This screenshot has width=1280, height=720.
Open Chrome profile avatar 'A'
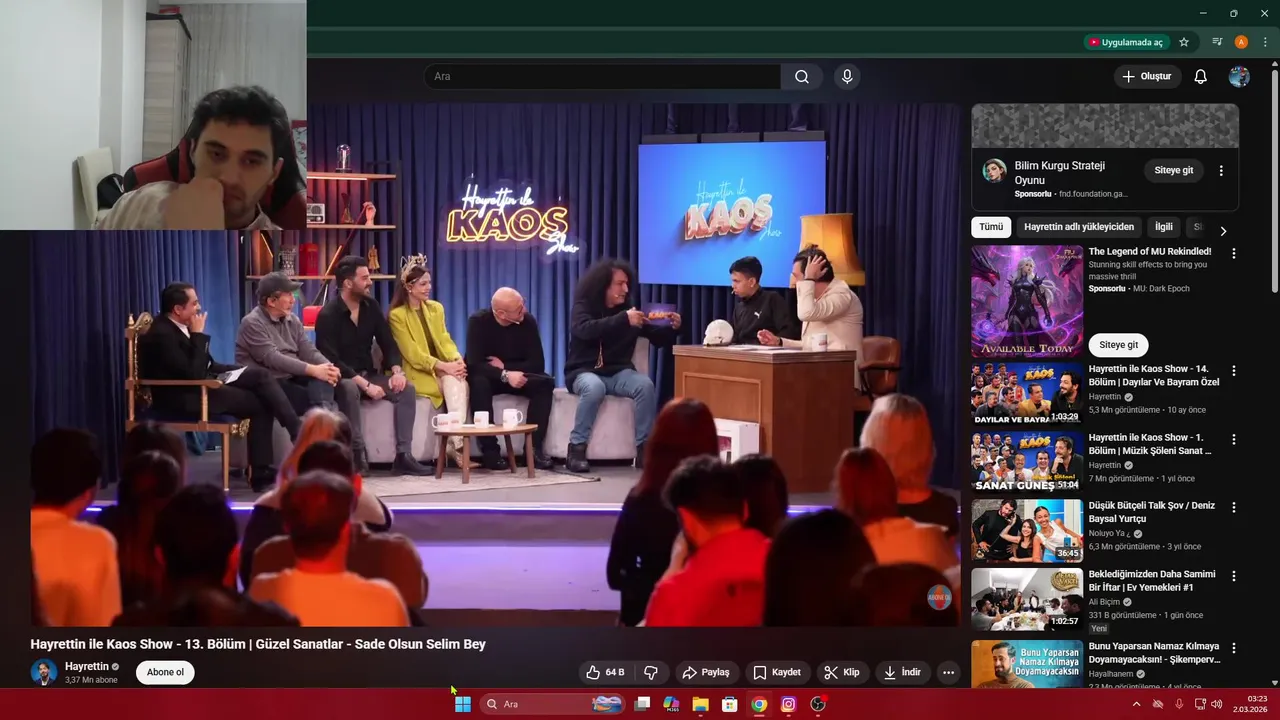click(1241, 42)
